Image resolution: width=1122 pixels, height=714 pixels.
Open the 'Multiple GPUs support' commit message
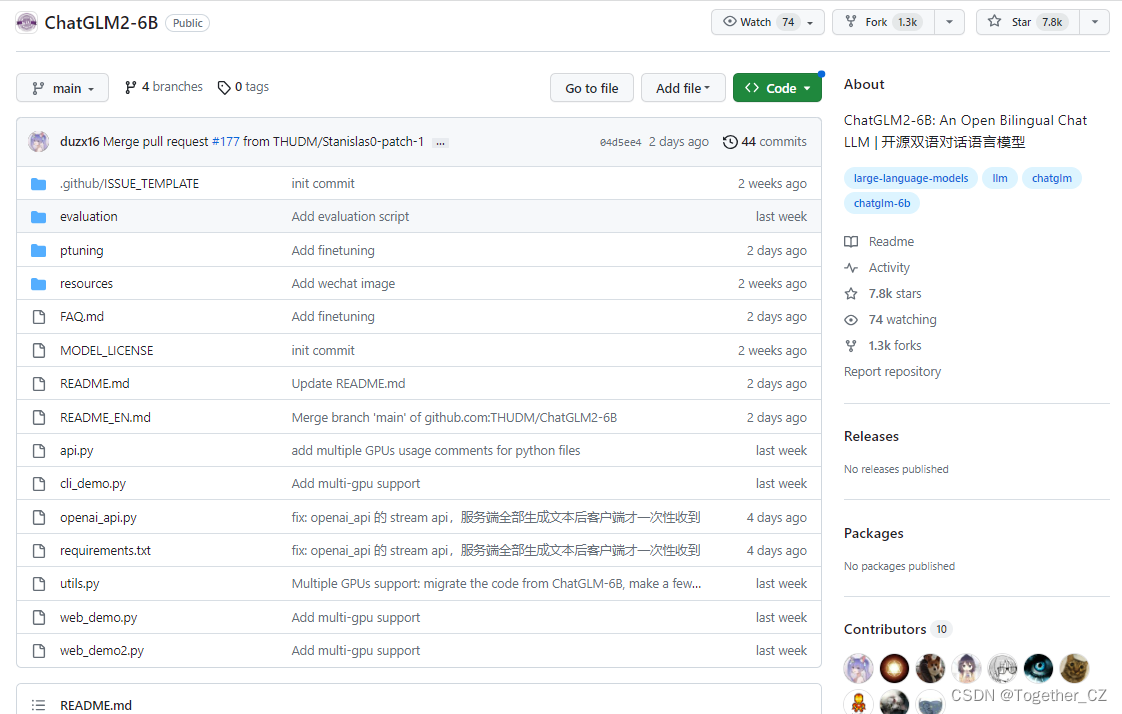(x=496, y=584)
